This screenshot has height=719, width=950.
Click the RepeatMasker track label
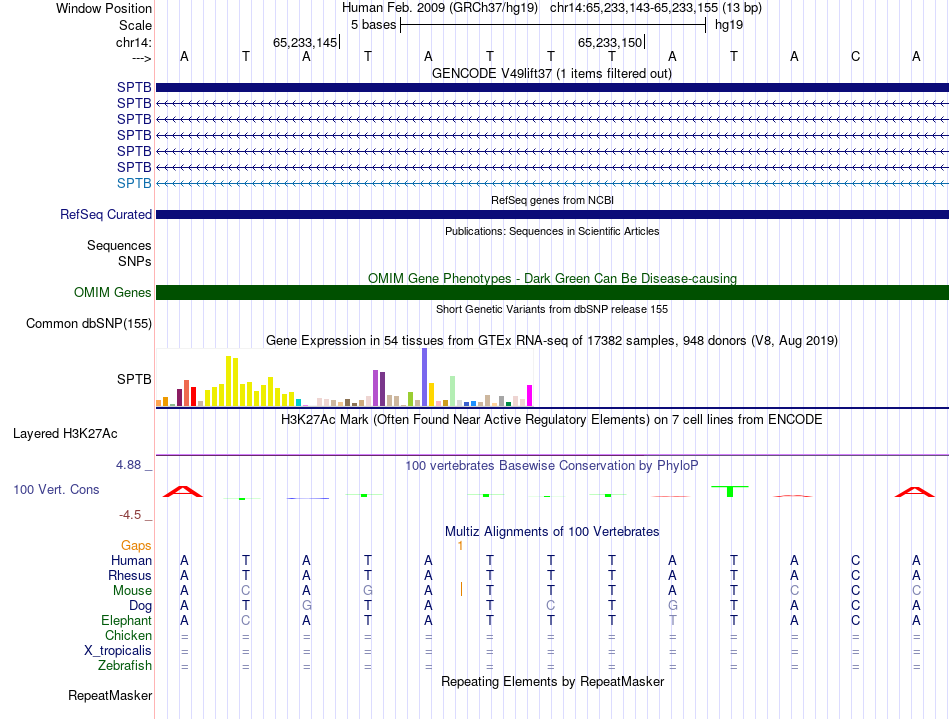point(110,695)
